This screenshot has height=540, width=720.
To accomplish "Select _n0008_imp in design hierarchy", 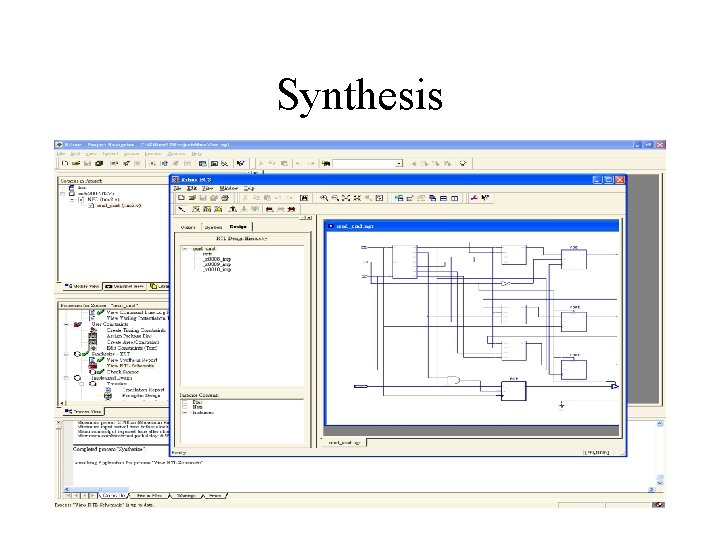I will point(217,259).
